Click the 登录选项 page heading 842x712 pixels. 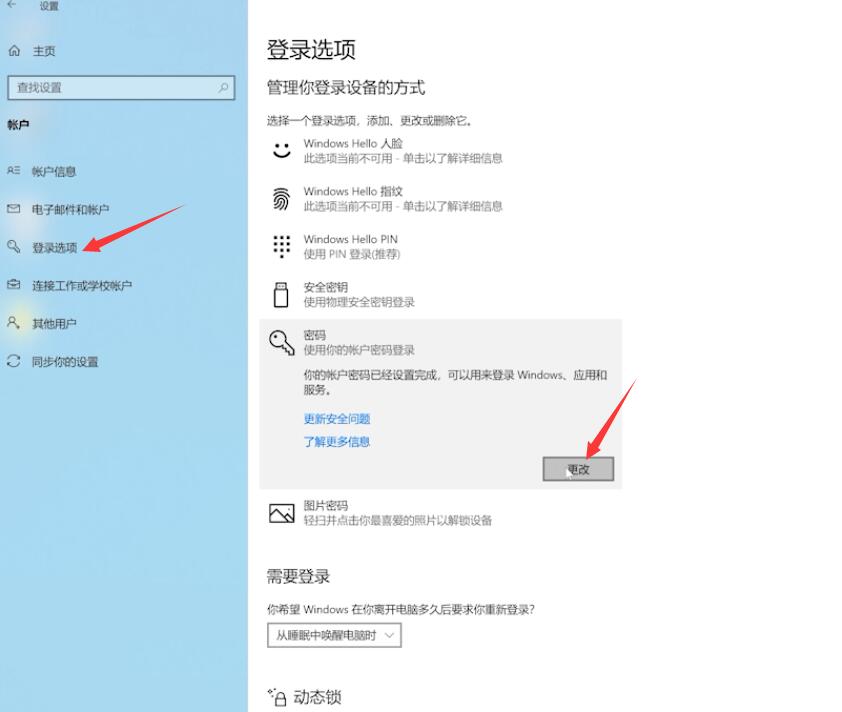(311, 49)
